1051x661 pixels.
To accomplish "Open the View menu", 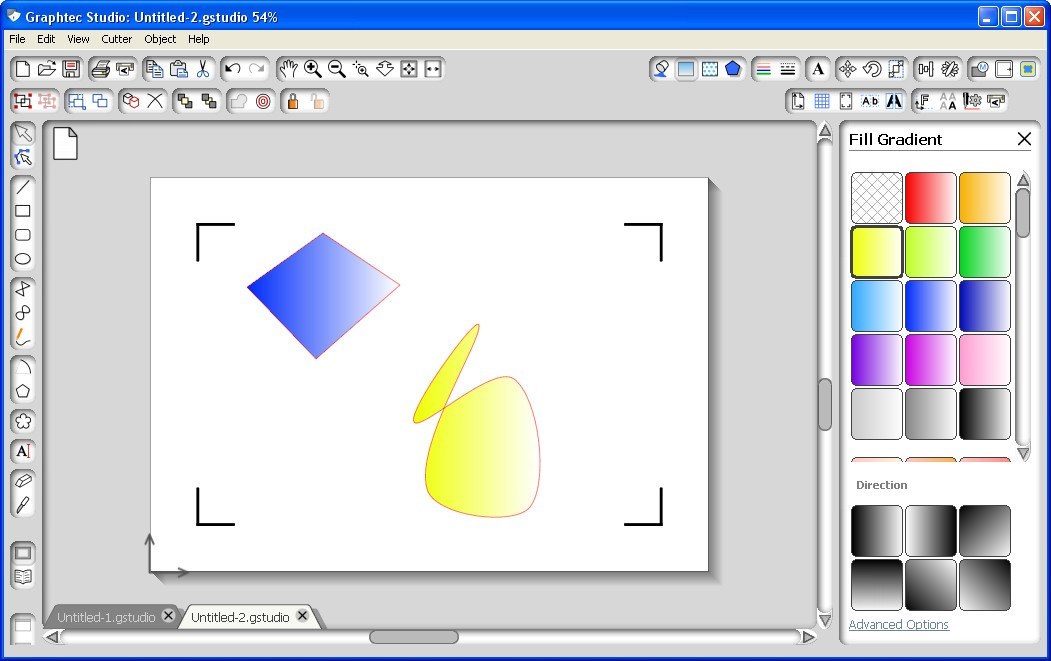I will [x=78, y=39].
